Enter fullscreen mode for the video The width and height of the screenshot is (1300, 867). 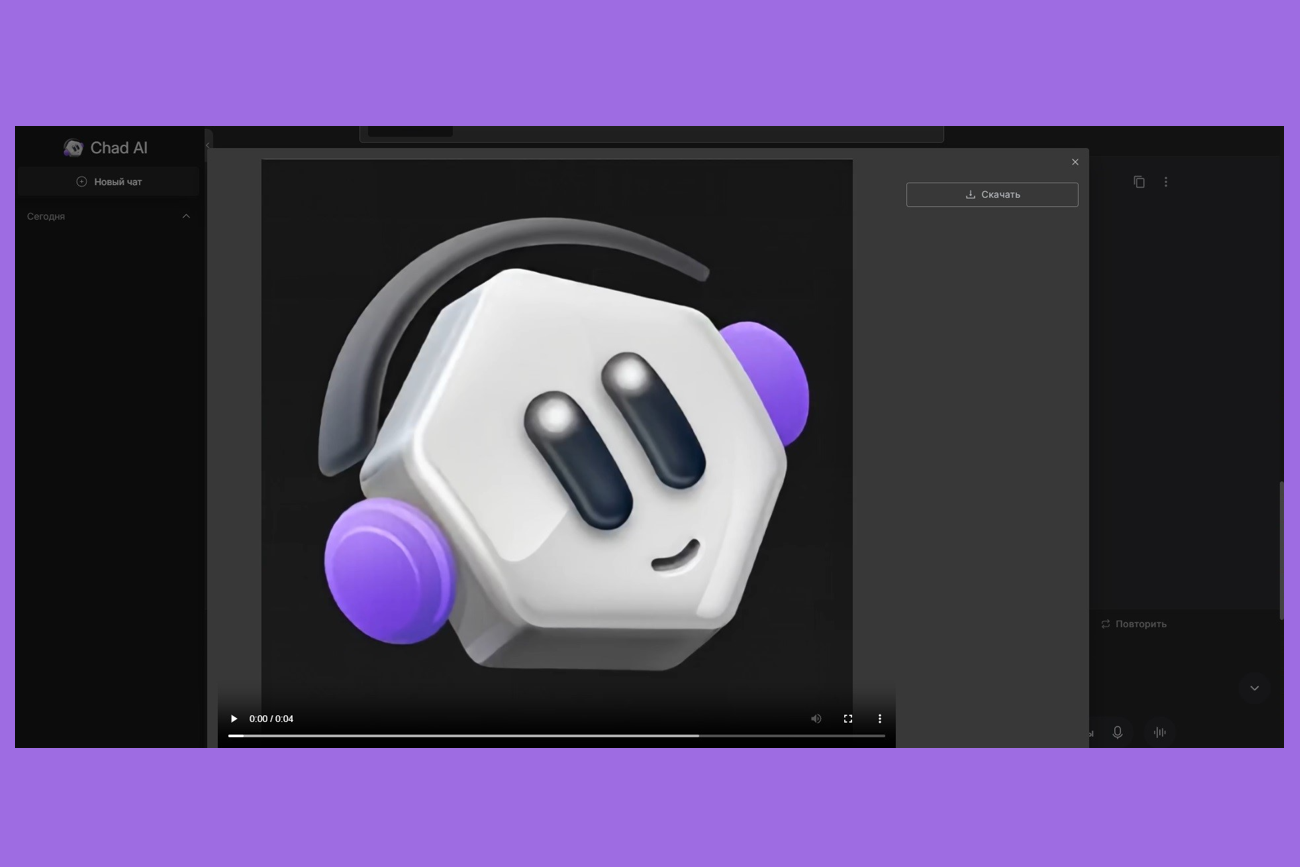pyautogui.click(x=848, y=719)
